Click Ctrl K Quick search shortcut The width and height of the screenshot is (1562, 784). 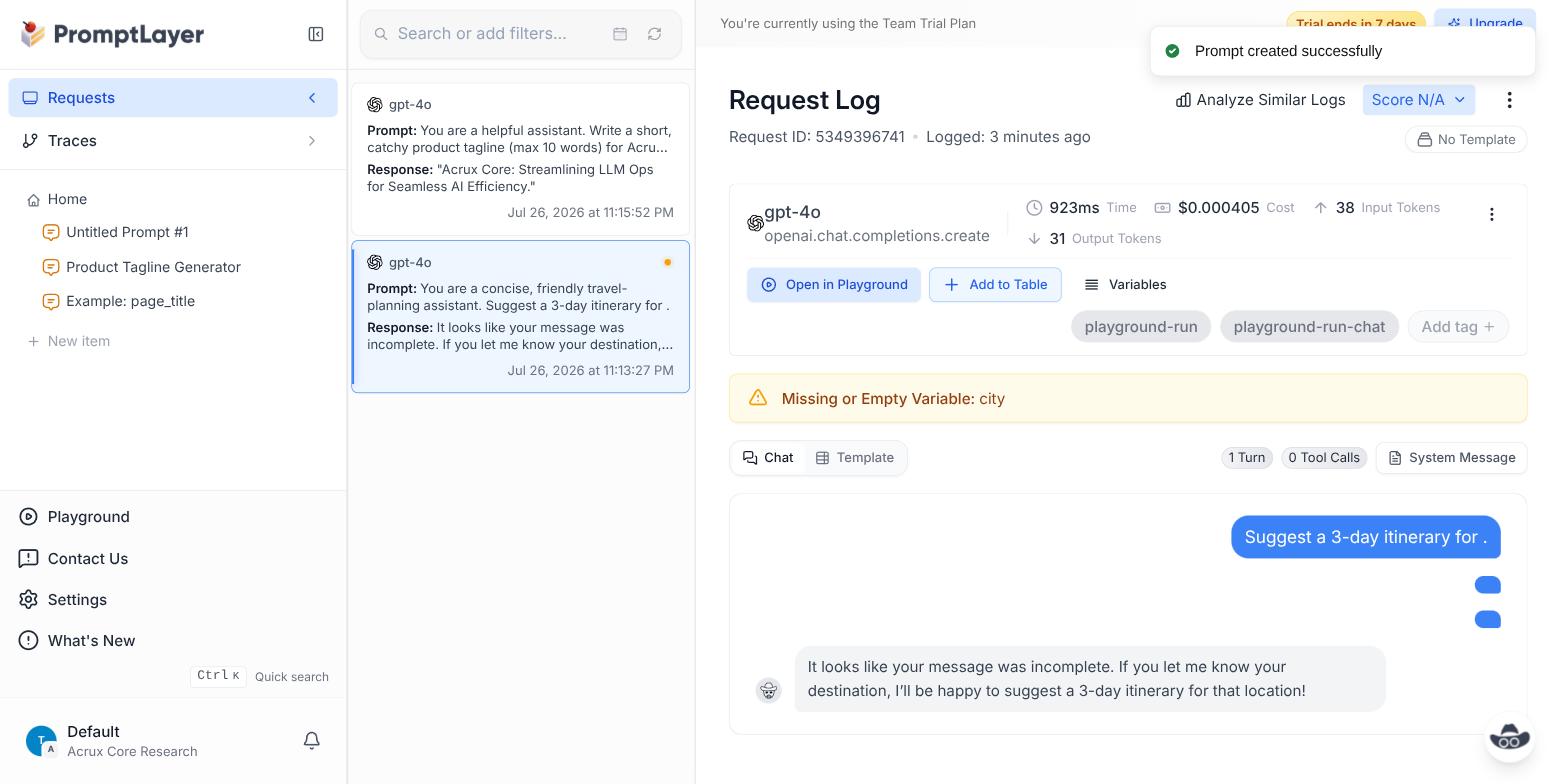pyautogui.click(x=260, y=677)
